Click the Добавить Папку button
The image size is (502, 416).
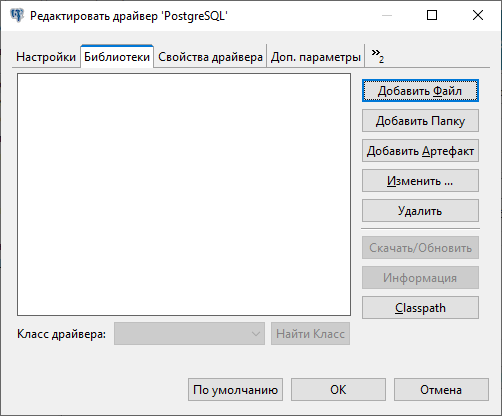pos(420,121)
